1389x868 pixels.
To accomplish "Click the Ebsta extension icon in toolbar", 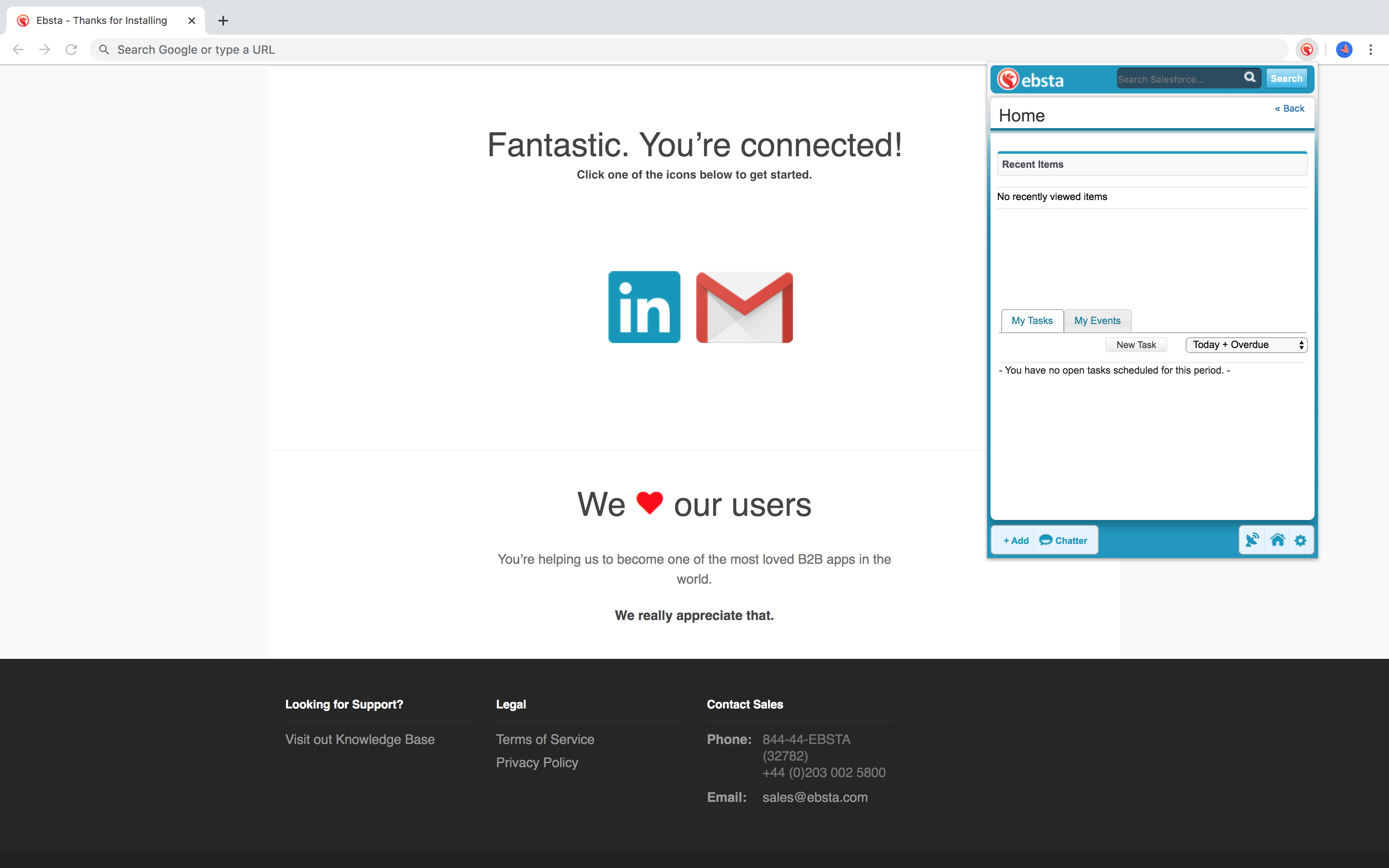I will [1307, 50].
